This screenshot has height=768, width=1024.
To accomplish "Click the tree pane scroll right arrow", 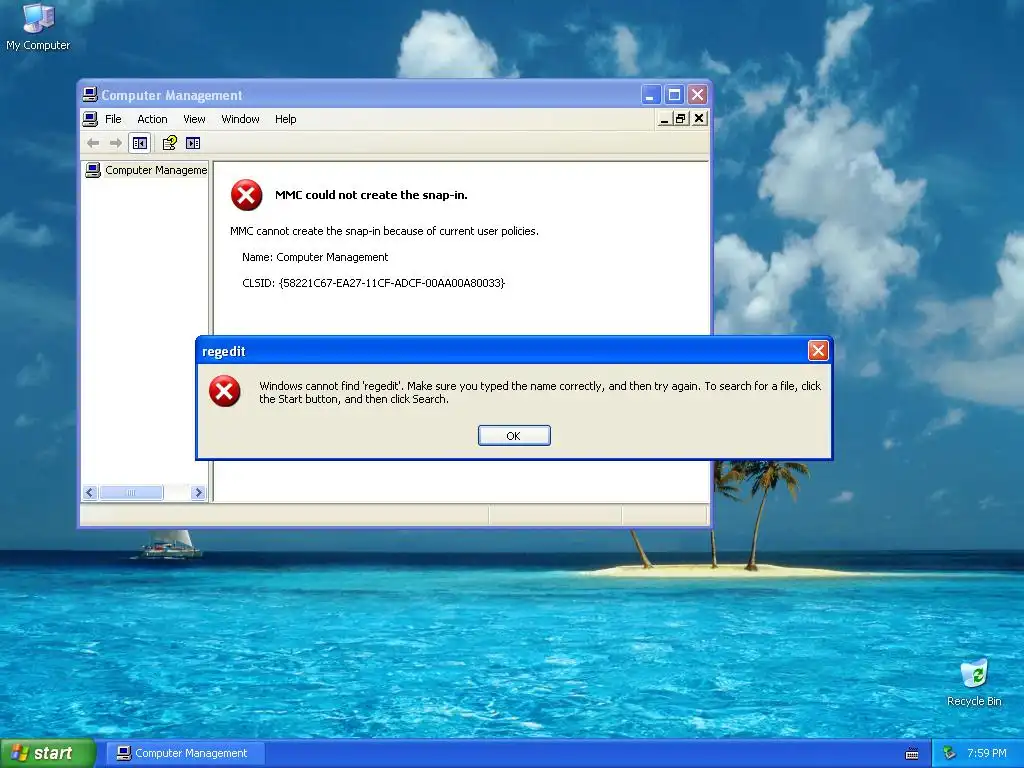I will (x=199, y=492).
